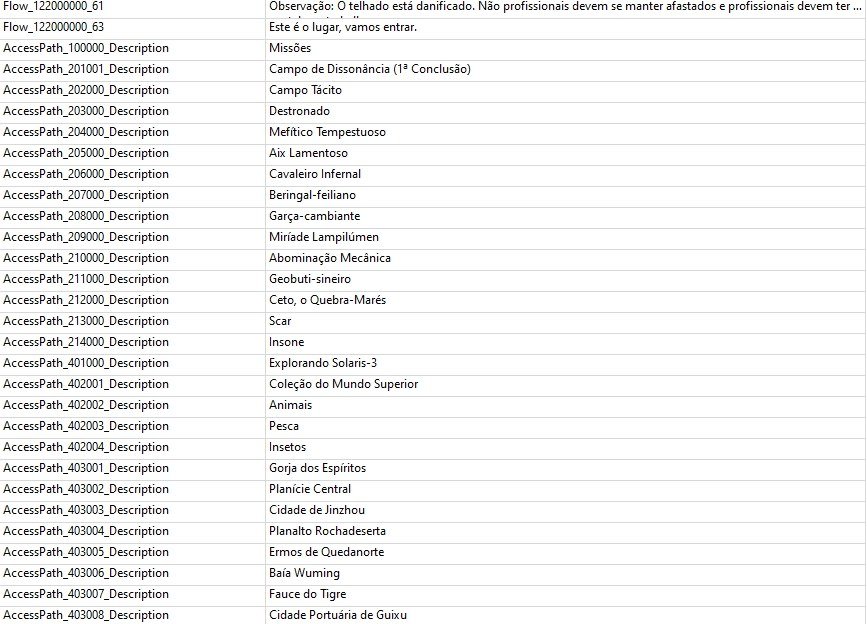Viewport: 867px width, 624px height.
Task: Click the 'Planície Central' cell
Action: click(x=565, y=490)
